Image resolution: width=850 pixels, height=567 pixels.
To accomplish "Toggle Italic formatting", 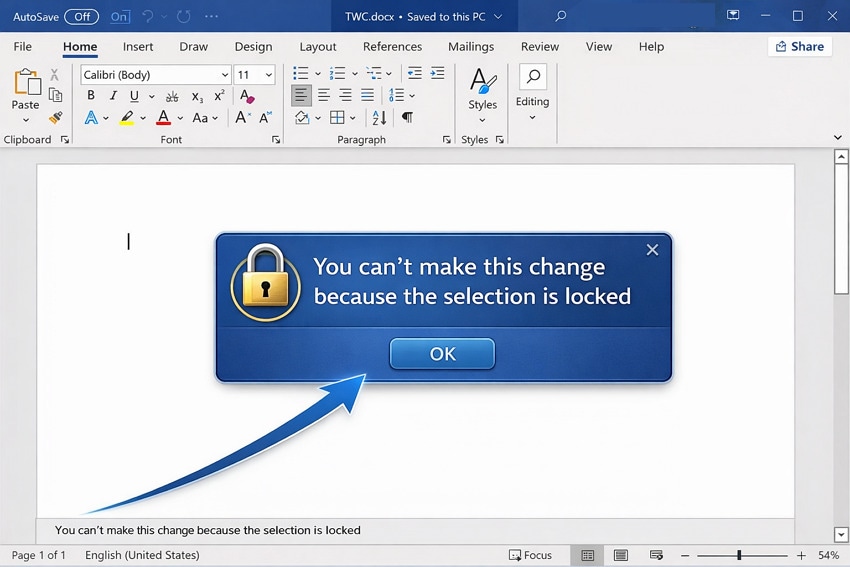I will 113,95.
